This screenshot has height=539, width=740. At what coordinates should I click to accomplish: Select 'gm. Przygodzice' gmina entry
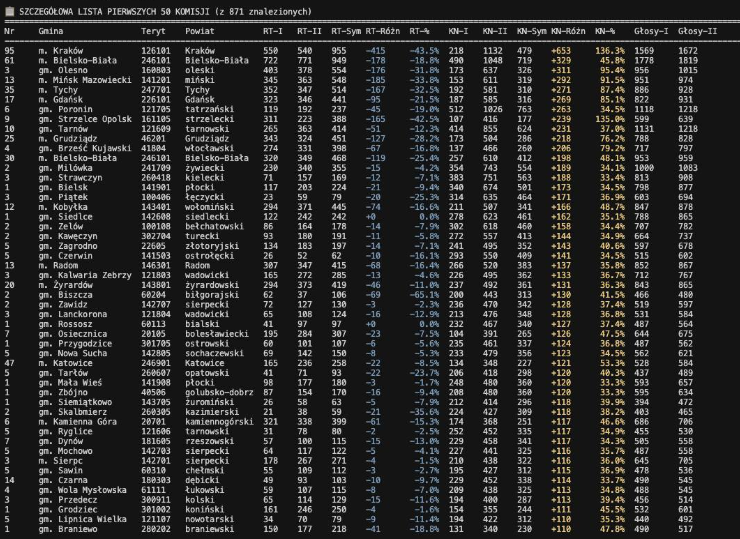(75, 344)
